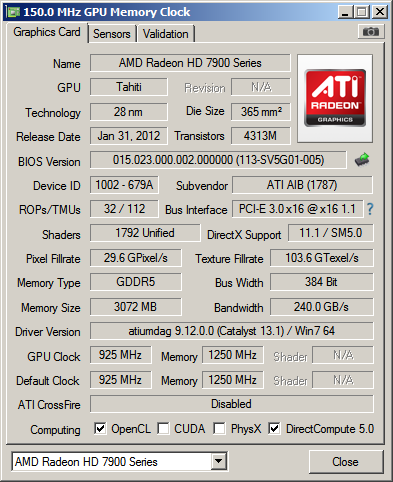Screen dimensions: 393x482
Task: Toggle the OpenCL checkbox
Action: point(100,428)
